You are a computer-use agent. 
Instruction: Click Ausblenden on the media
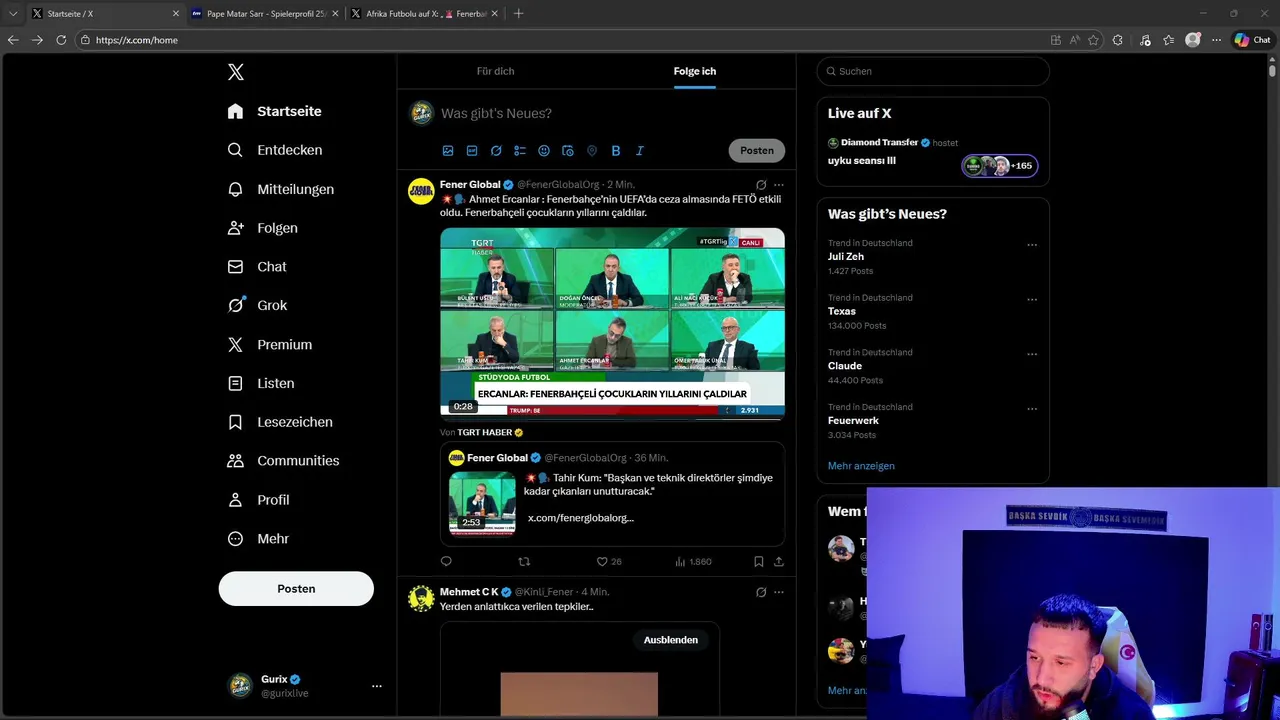(x=671, y=640)
